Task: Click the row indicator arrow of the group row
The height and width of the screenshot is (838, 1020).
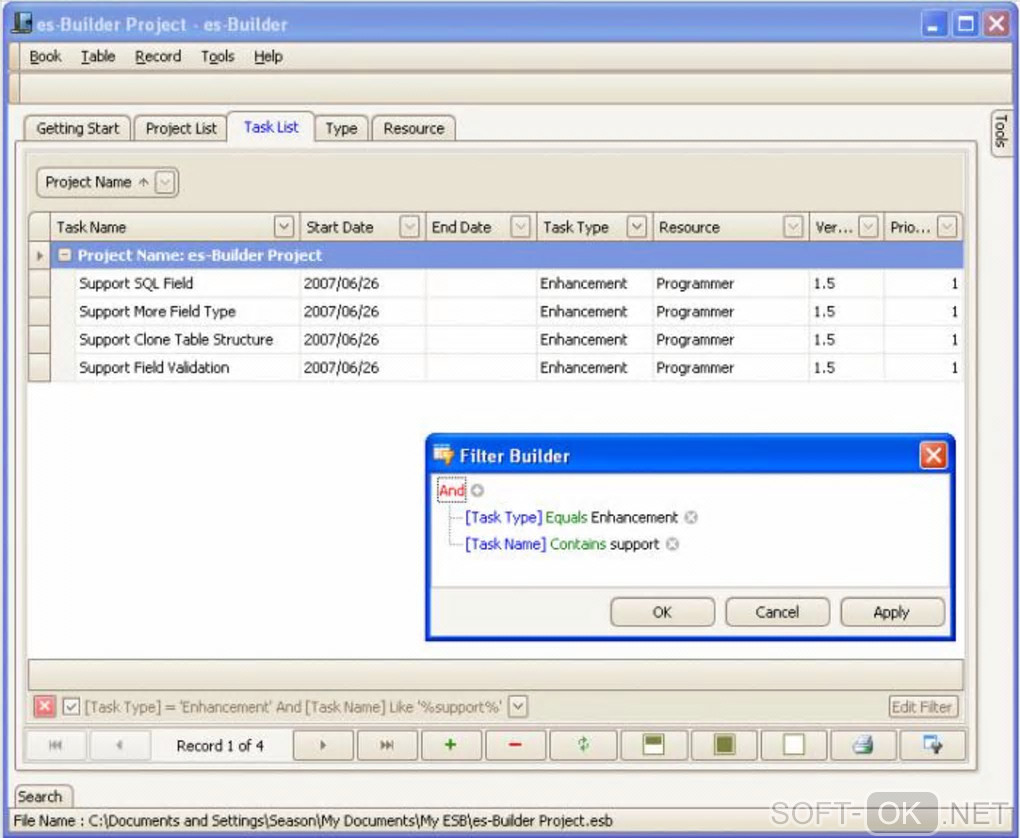Action: click(40, 256)
